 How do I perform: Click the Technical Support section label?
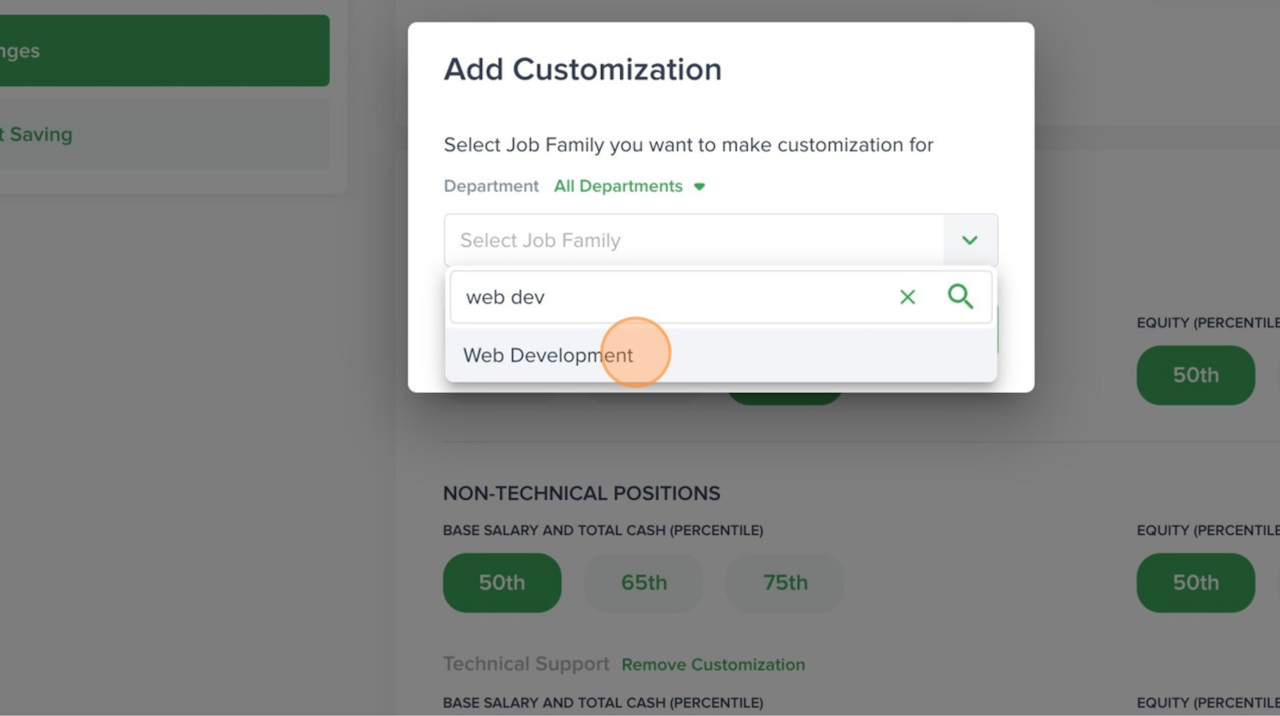[526, 665]
